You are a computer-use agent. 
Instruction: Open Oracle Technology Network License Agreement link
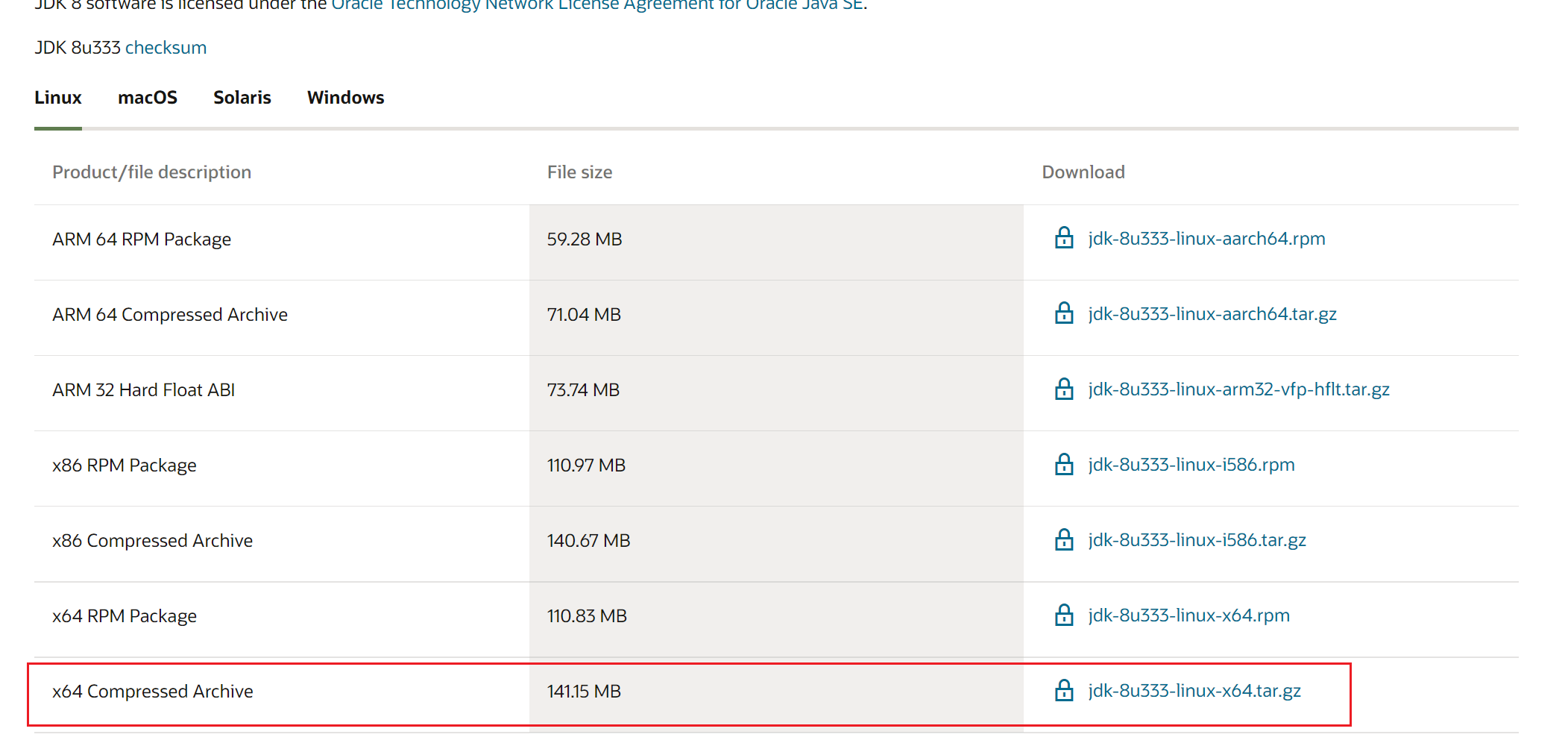(598, 6)
